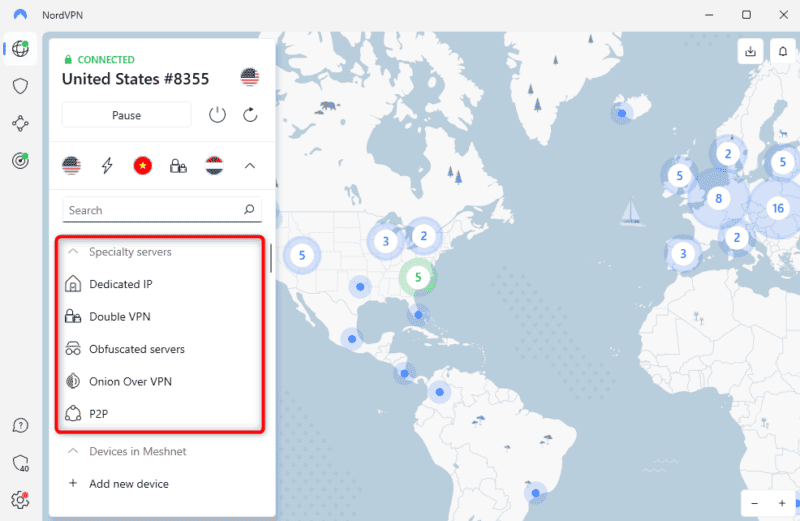800x521 pixels.
Task: Click the reconnect refresh icon
Action: [x=250, y=115]
